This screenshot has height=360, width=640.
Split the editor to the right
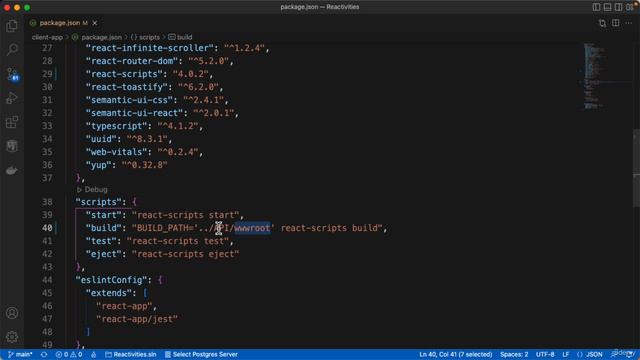[616, 23]
